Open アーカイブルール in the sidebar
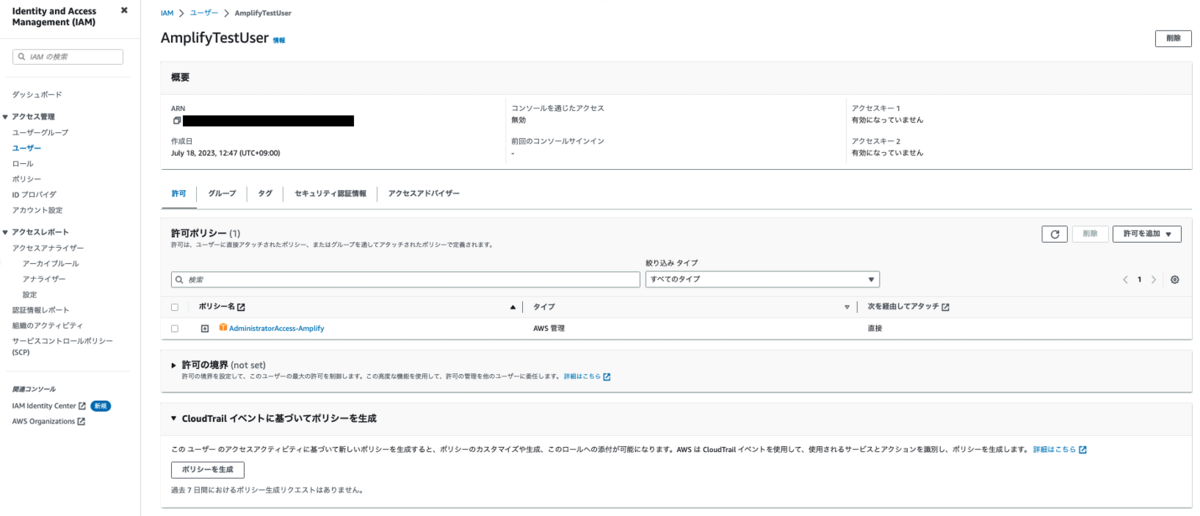The image size is (1200, 516). [50, 263]
